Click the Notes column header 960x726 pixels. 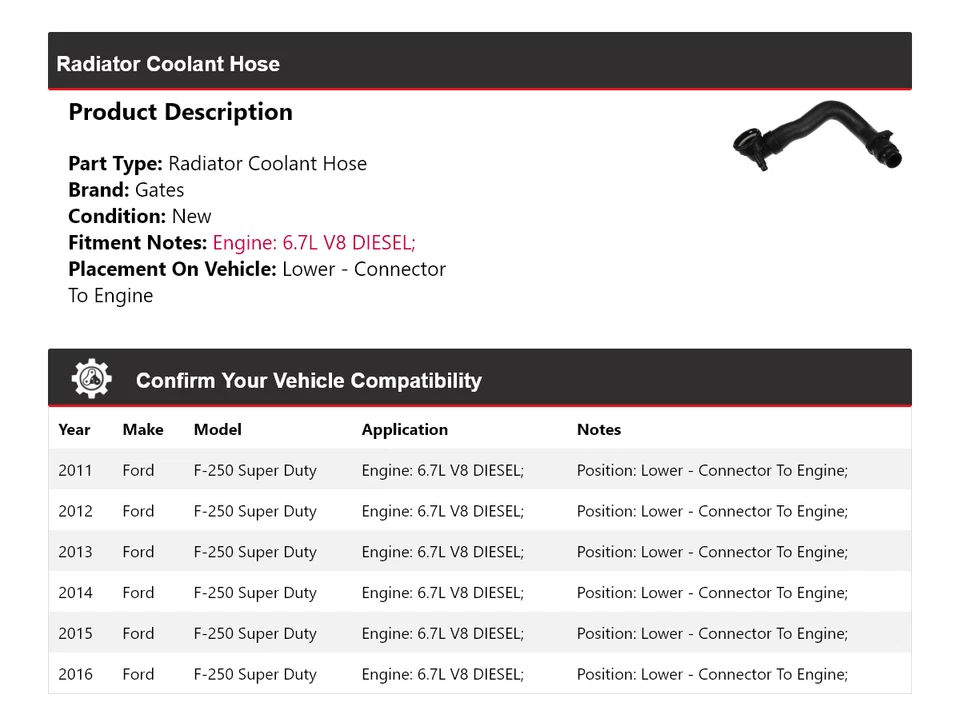pyautogui.click(x=599, y=430)
